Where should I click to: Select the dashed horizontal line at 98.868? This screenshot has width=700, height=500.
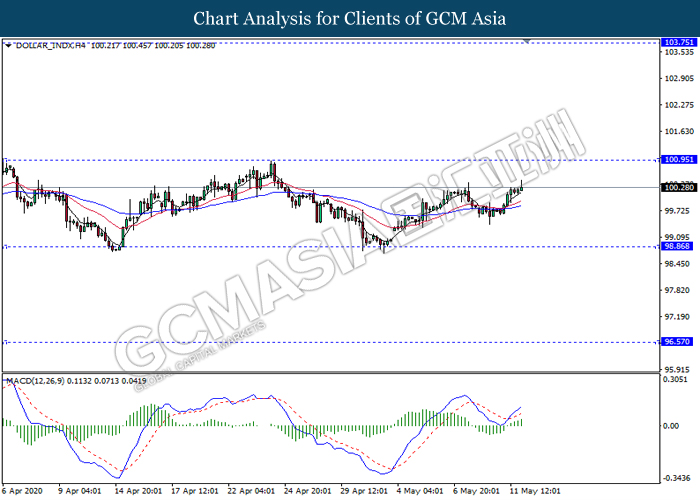(300, 246)
